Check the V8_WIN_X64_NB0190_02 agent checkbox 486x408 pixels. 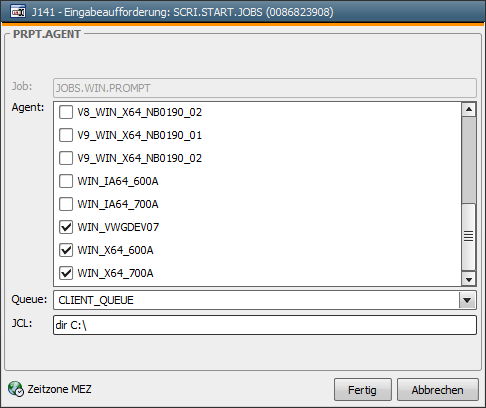(x=66, y=112)
